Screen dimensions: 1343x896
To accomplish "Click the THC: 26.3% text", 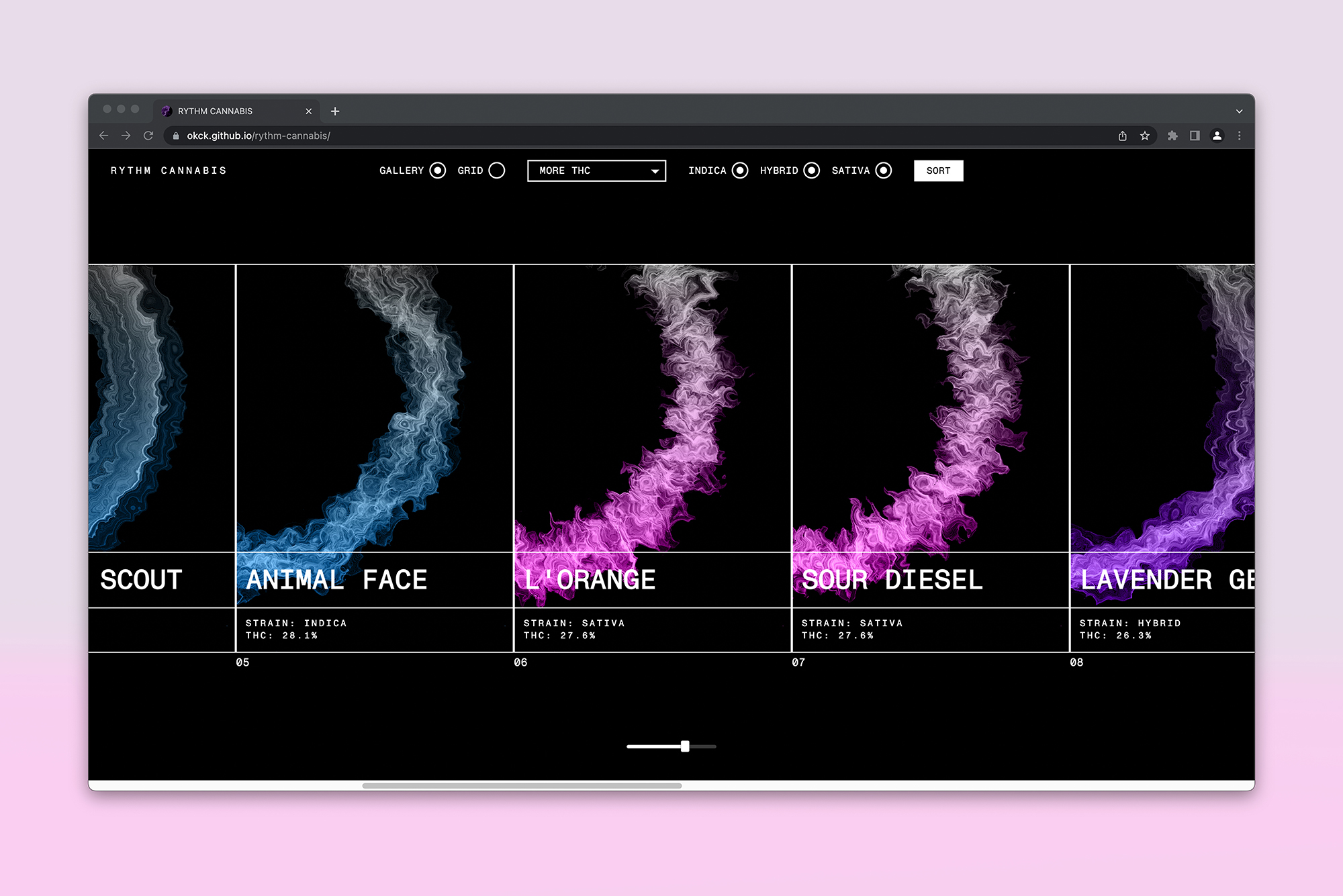I will point(1115,636).
